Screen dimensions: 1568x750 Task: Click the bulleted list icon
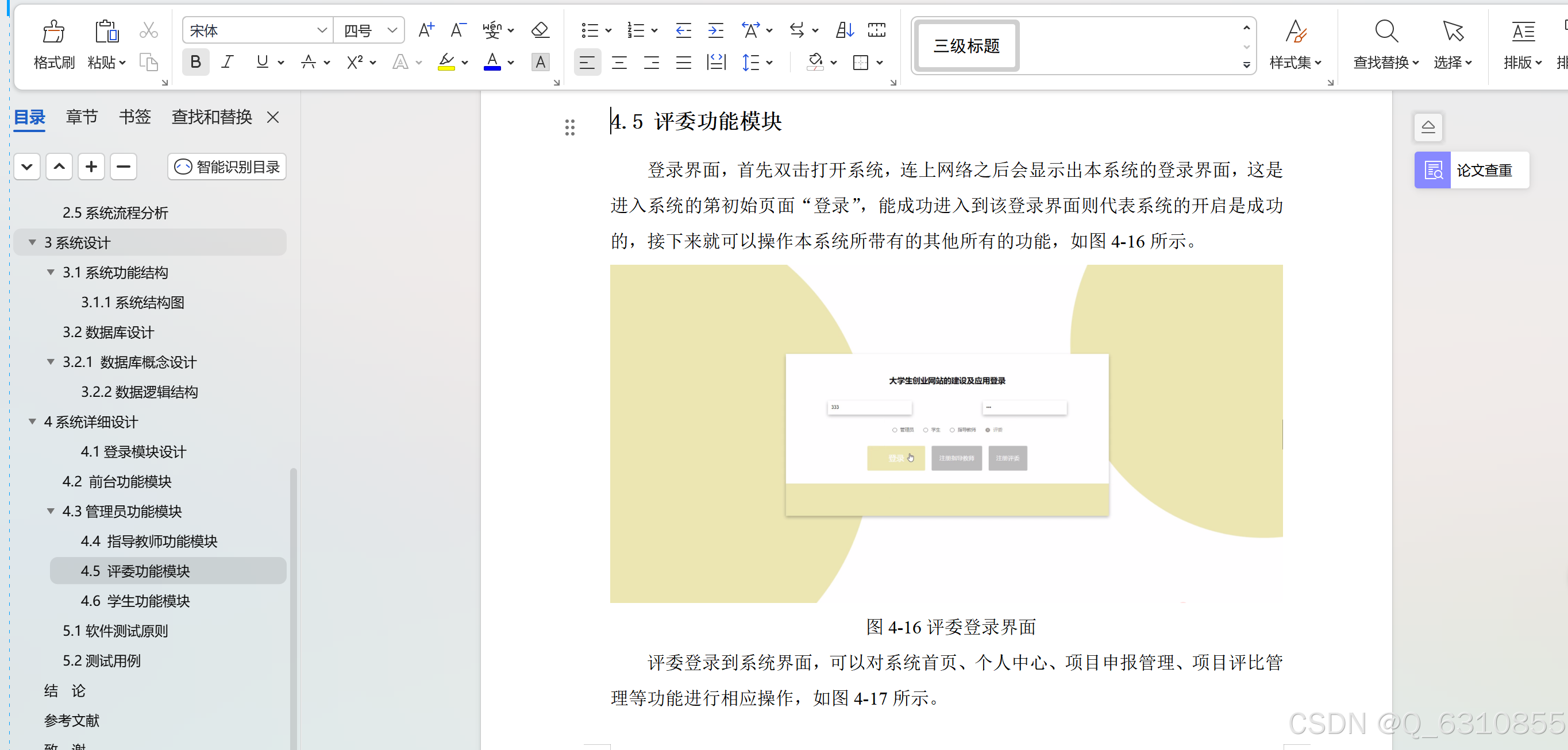589,30
